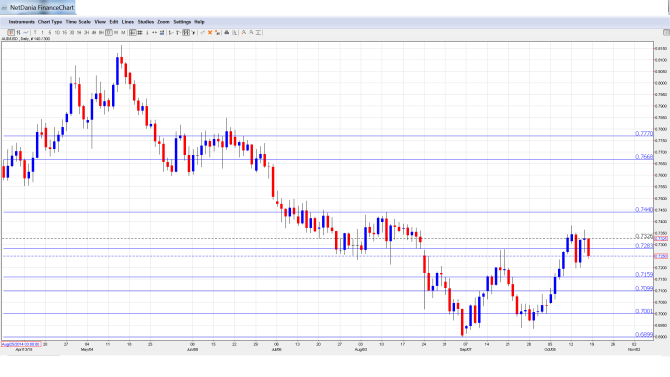The height and width of the screenshot is (377, 670).
Task: Switch to 5-minute time scale
Action: tap(50, 32)
